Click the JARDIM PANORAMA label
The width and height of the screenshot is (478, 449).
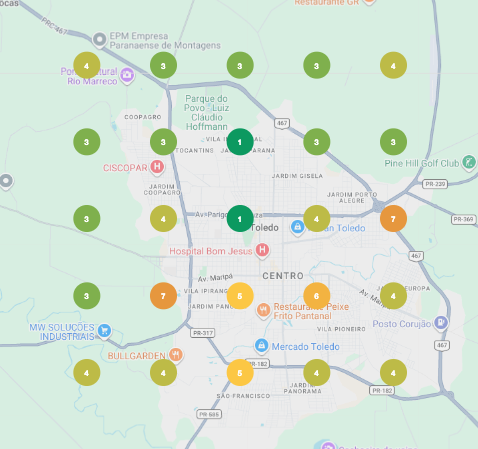[303, 388]
